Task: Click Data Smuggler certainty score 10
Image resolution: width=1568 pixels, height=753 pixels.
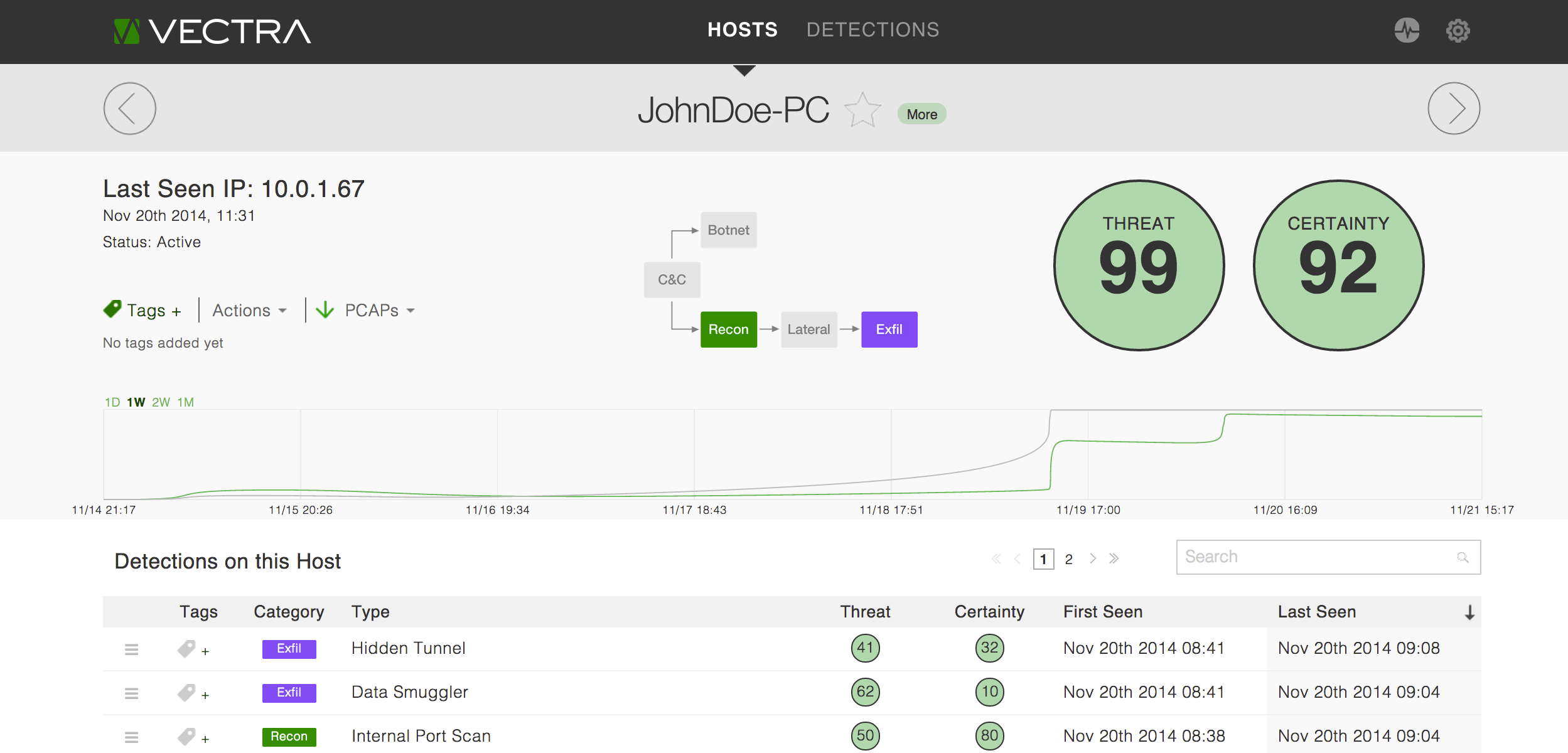Action: pyautogui.click(x=989, y=692)
